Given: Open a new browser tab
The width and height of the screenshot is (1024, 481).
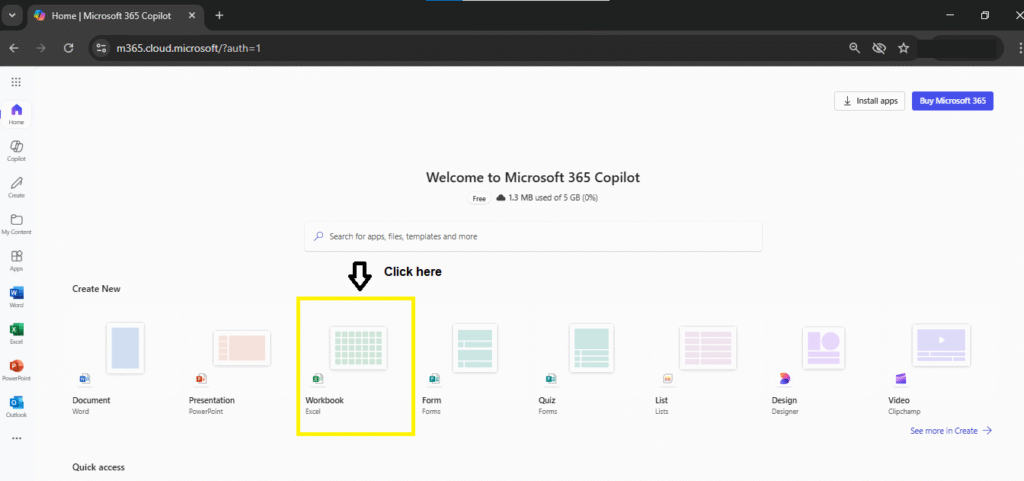Looking at the screenshot, I should tap(219, 16).
